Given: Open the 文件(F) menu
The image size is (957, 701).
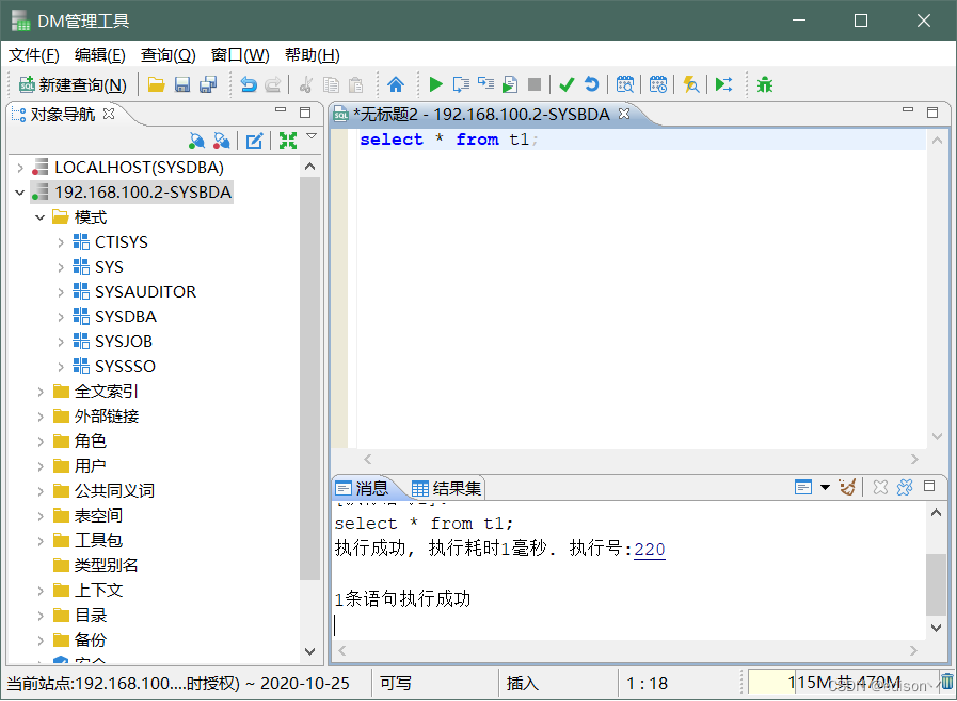Looking at the screenshot, I should pos(34,56).
